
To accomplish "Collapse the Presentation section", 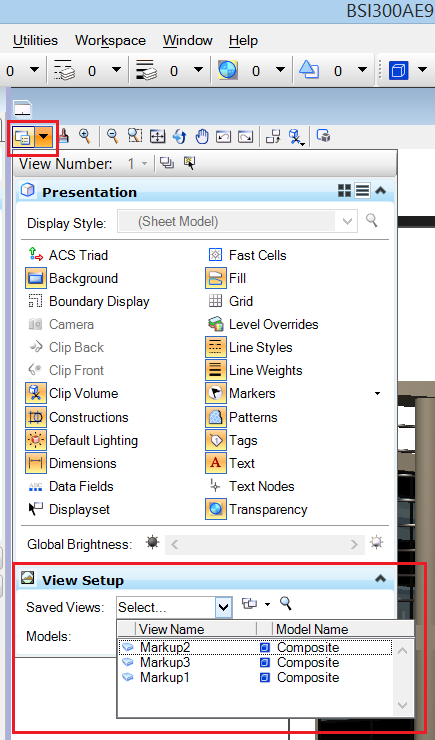I will [x=380, y=191].
